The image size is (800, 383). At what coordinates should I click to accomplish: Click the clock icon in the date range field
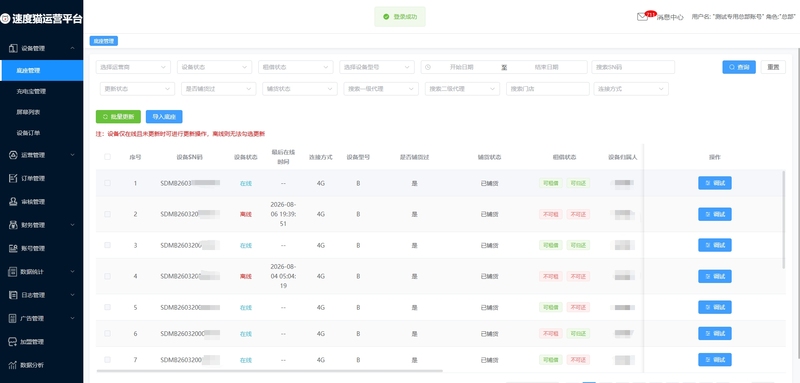coord(428,67)
